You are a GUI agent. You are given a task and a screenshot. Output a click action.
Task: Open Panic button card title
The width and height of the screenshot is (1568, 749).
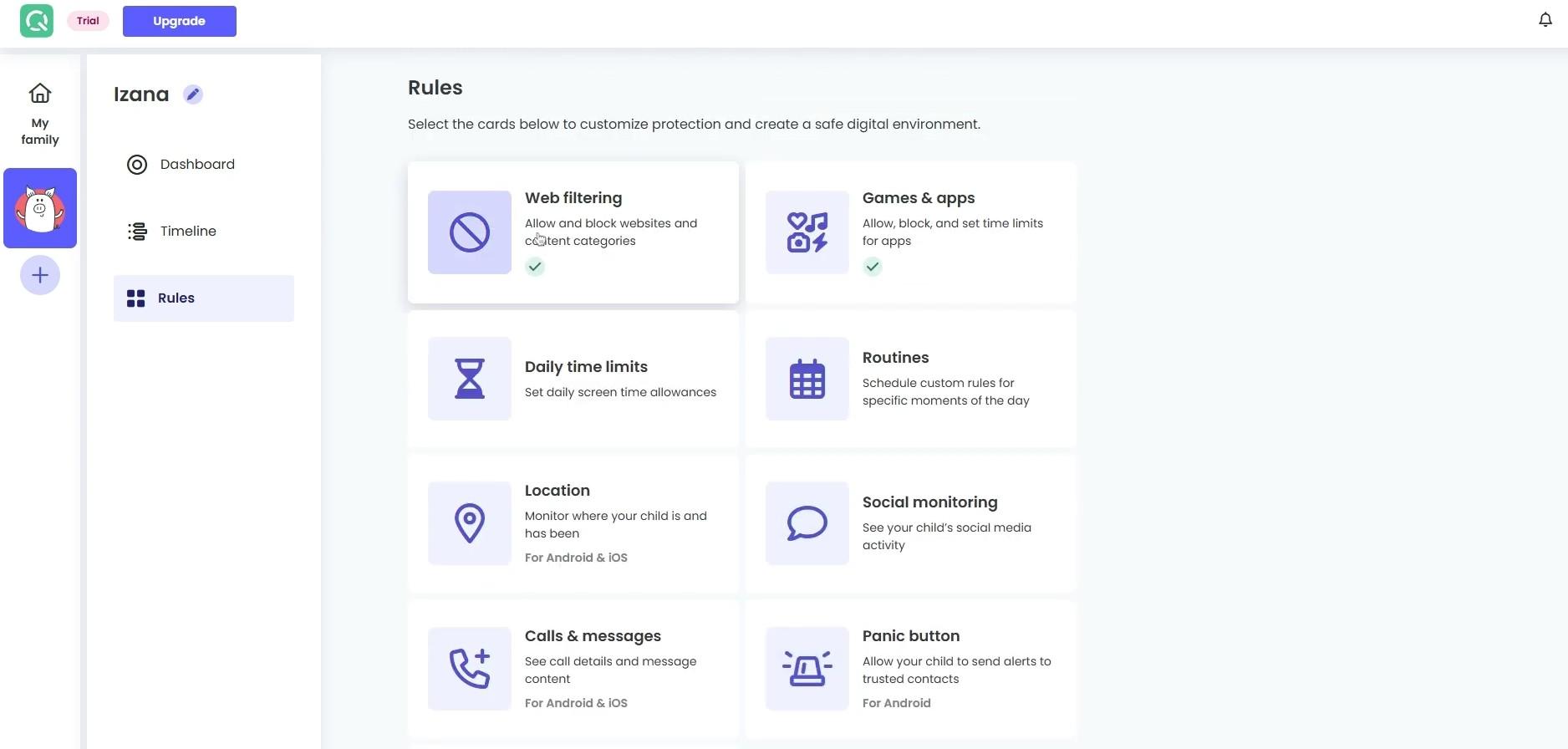coord(911,636)
